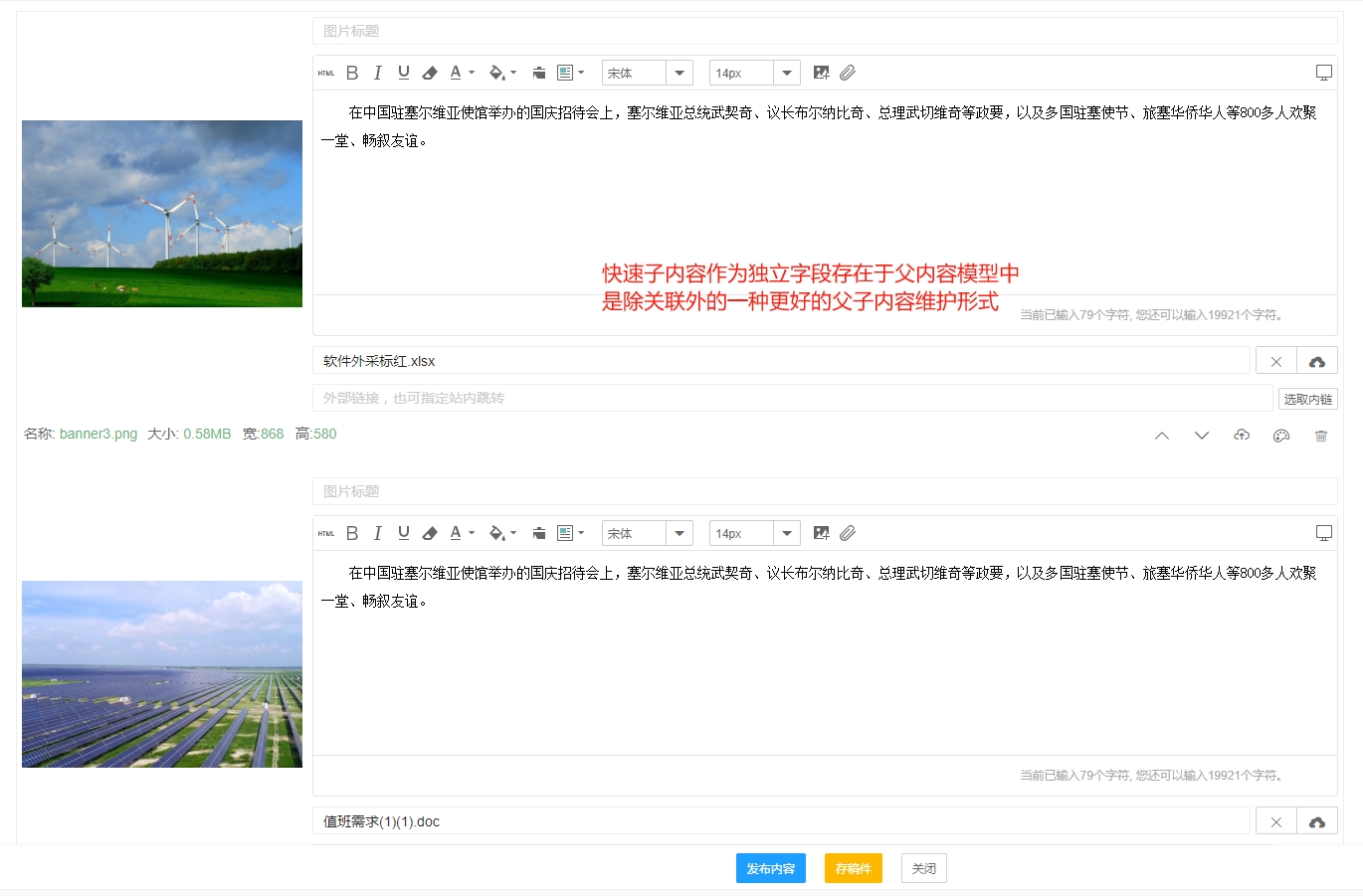Click the 发布内容 publish button
Image resolution: width=1363 pixels, height=896 pixels.
[x=771, y=868]
